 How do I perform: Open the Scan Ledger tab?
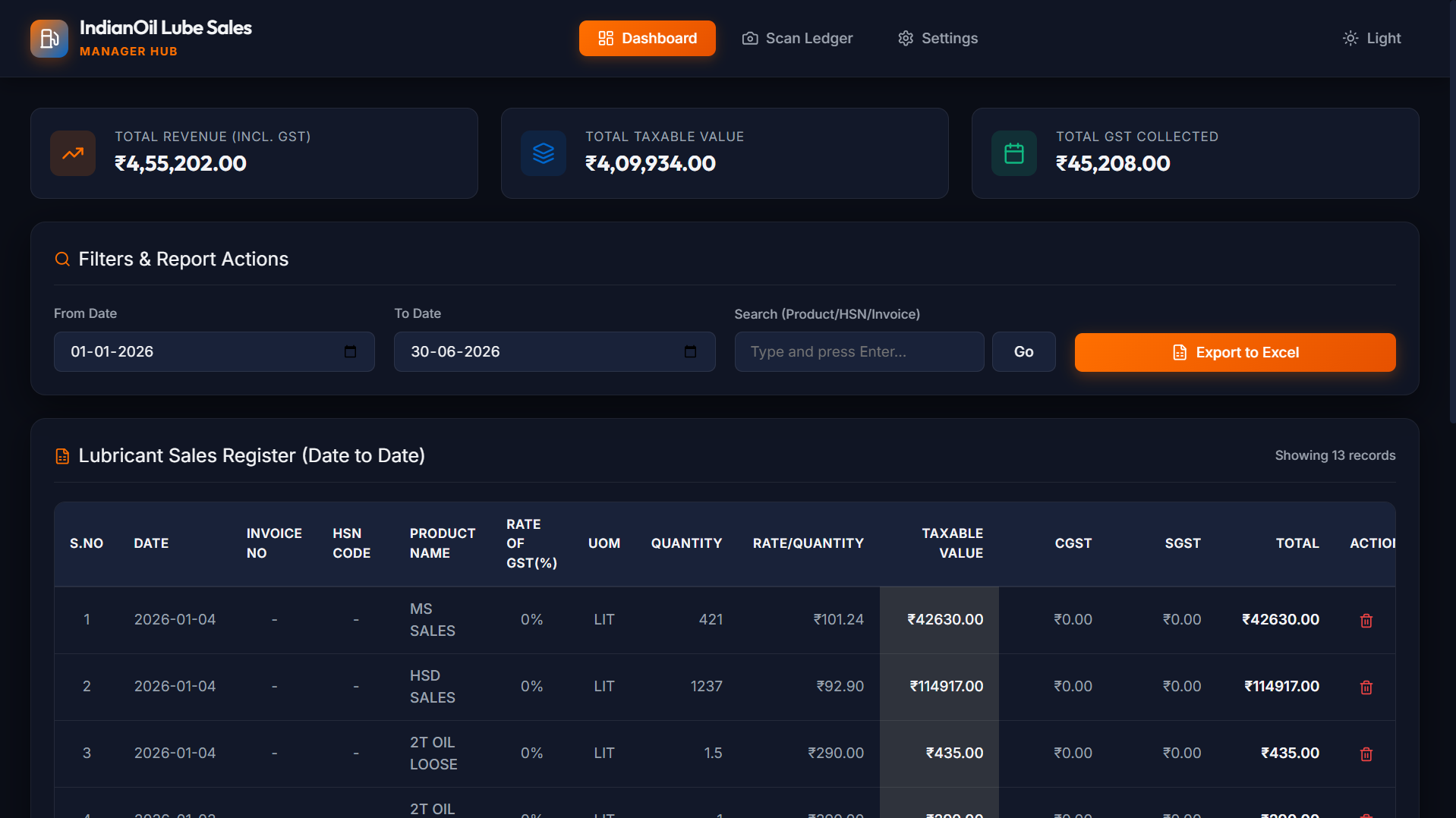(x=797, y=38)
